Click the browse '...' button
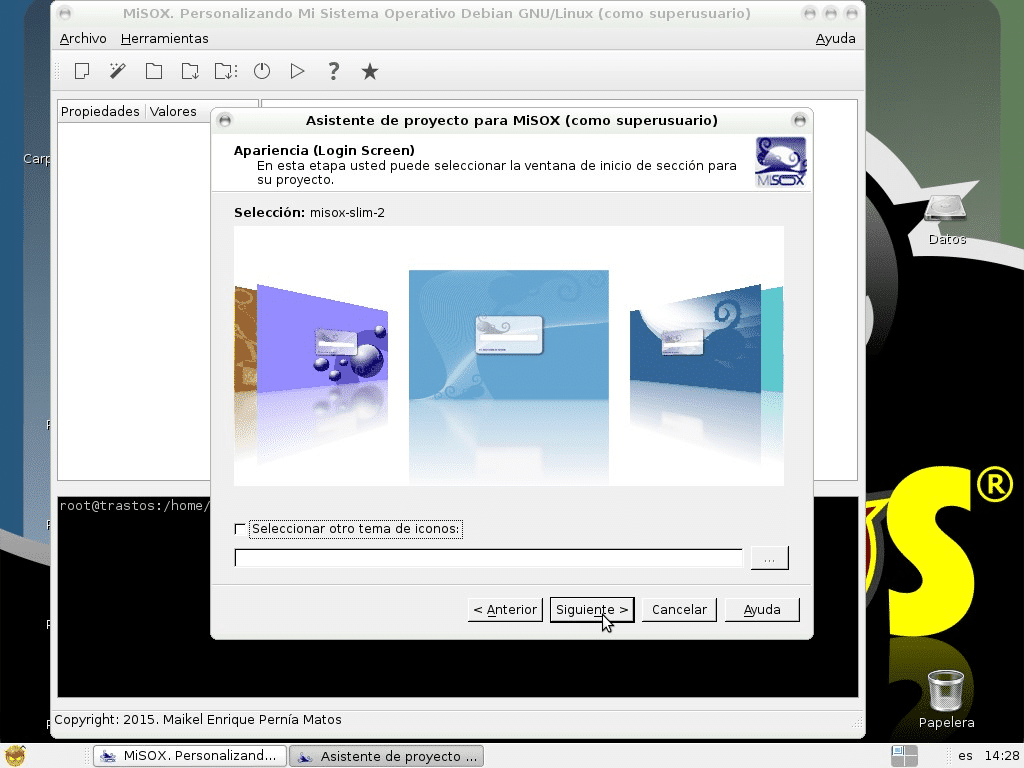Screen dimensions: 1024x768 point(769,558)
